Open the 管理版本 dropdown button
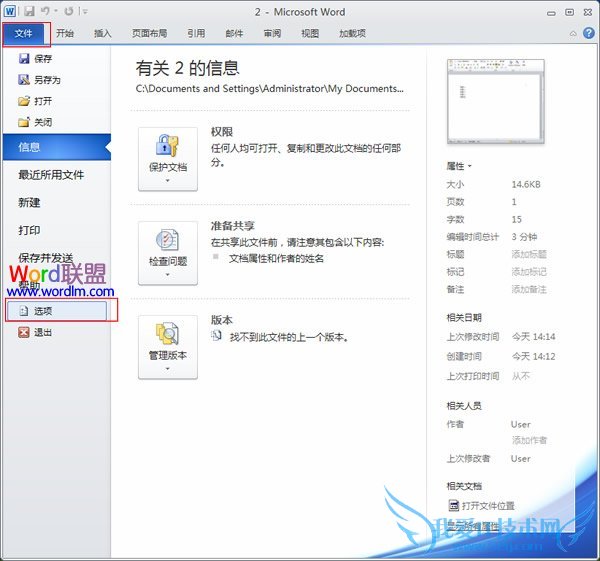This screenshot has width=600, height=561. pyautogui.click(x=168, y=347)
